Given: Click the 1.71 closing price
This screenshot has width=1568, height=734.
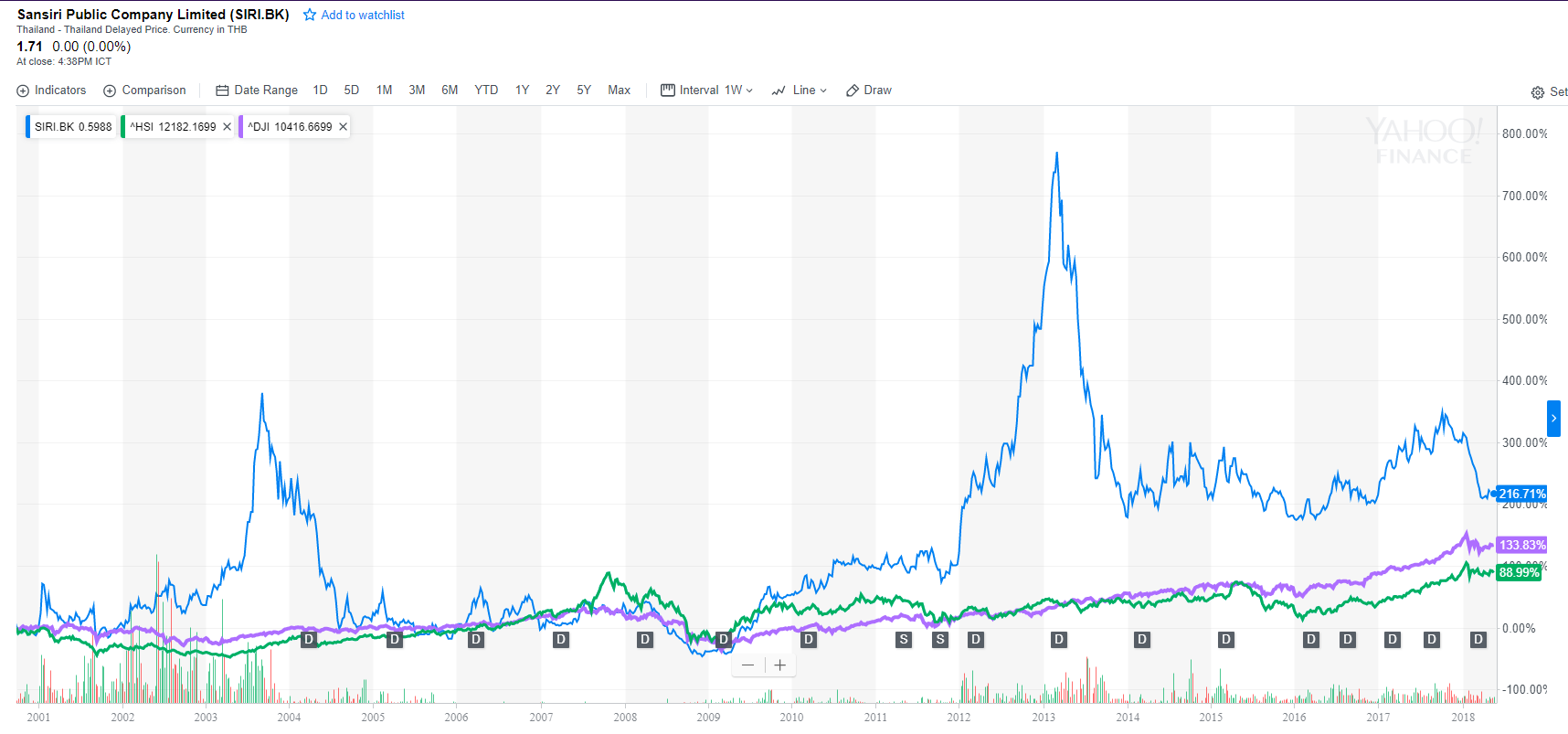Looking at the screenshot, I should coord(29,47).
